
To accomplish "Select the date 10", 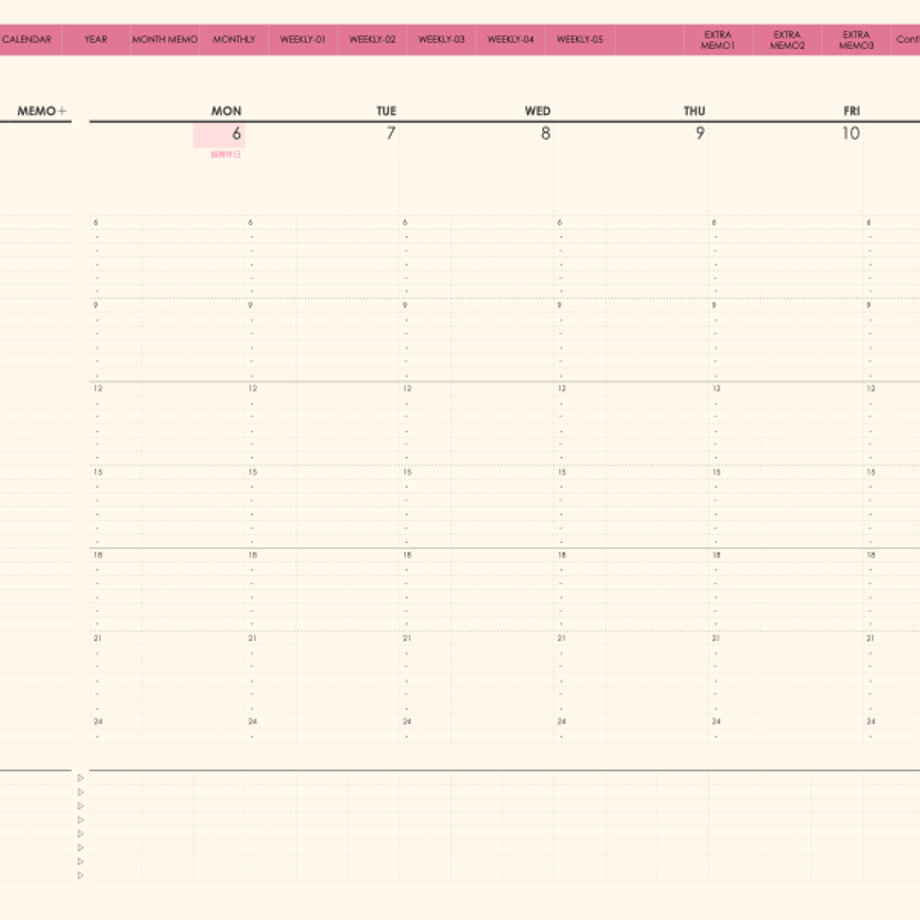I will (851, 134).
